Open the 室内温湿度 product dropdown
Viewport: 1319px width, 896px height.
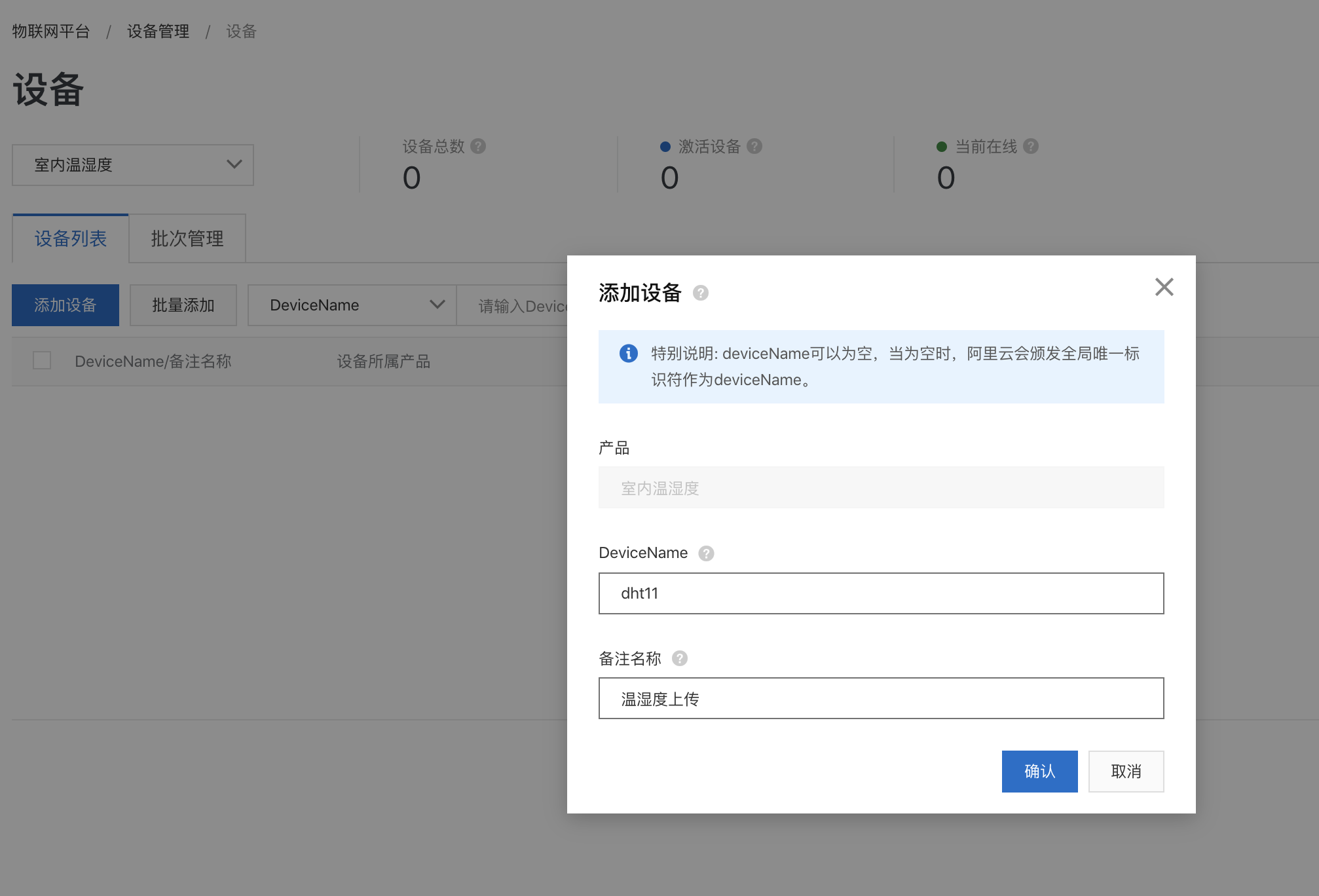pos(132,165)
